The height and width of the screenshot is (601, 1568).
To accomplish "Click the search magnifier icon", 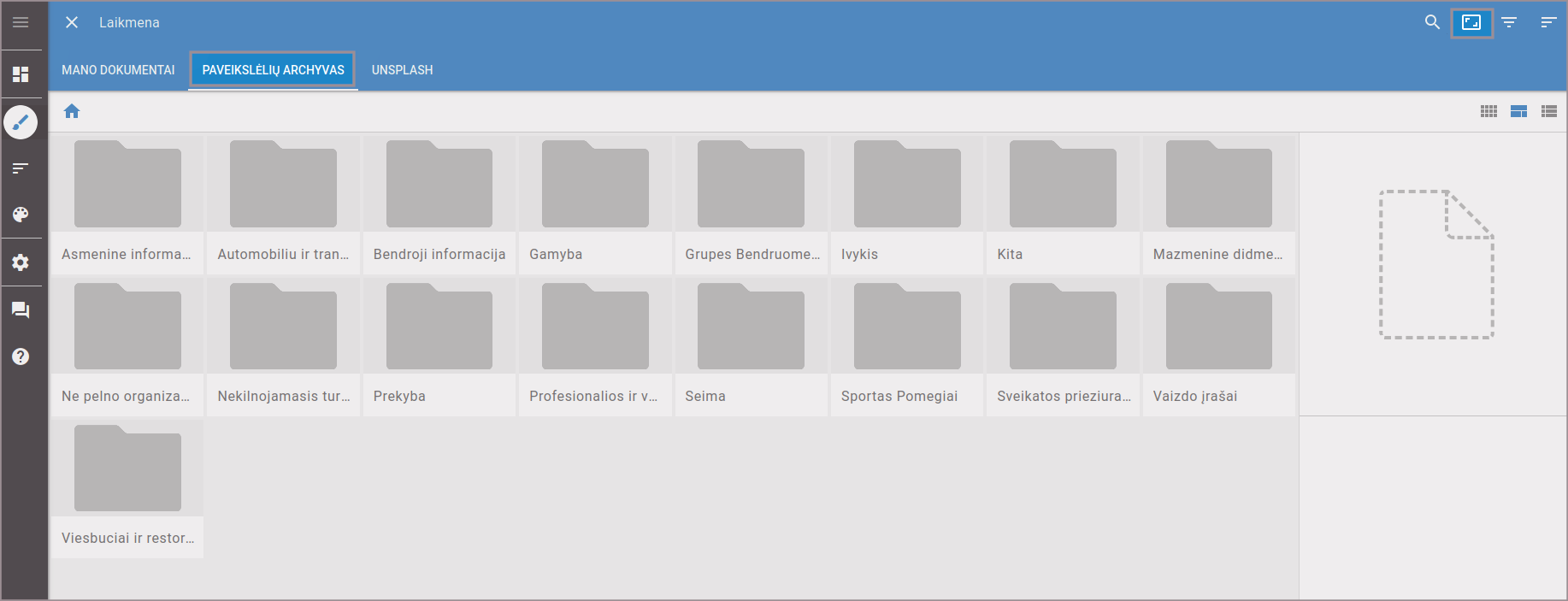I will tap(1432, 22).
